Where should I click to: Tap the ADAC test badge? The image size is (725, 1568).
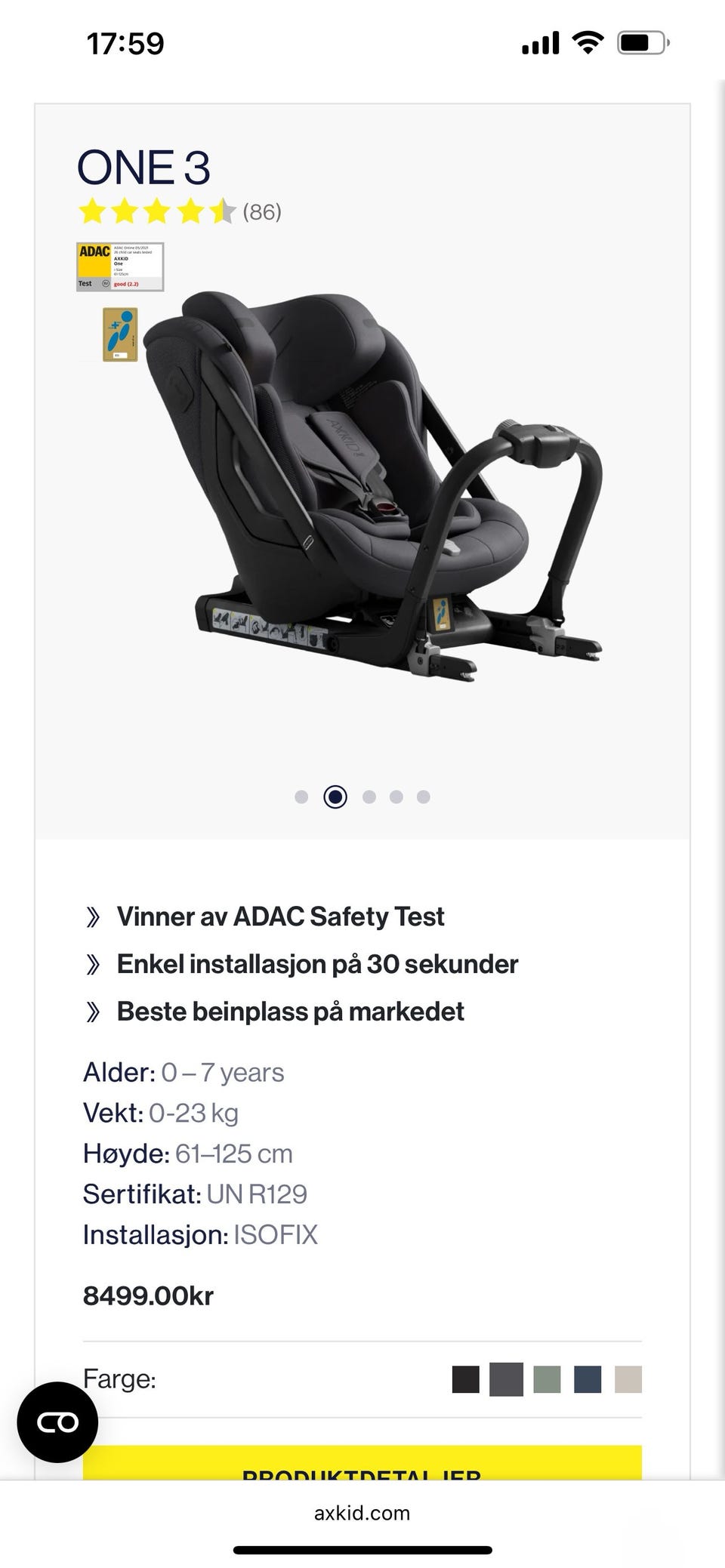[x=120, y=266]
